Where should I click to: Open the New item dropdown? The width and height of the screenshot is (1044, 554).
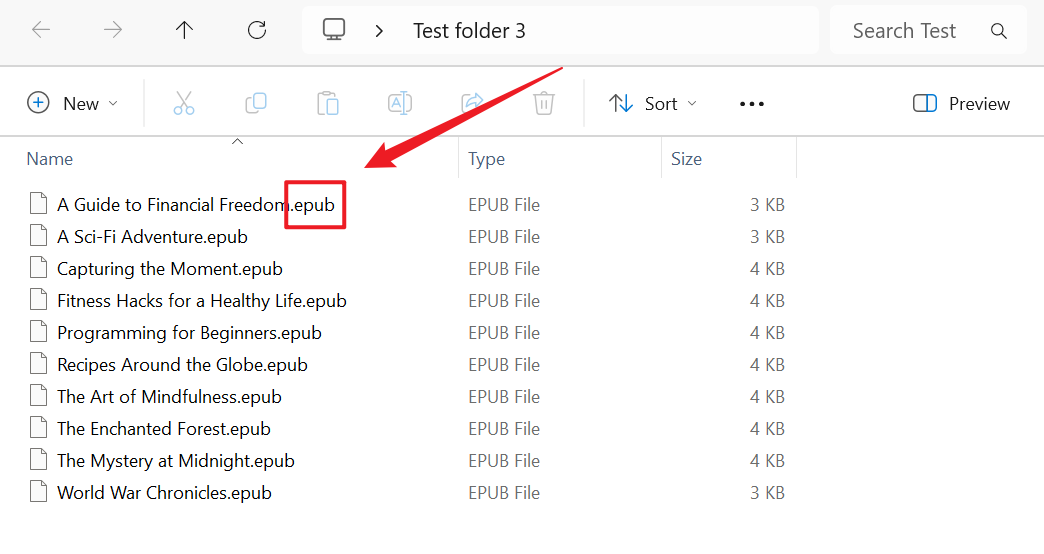click(x=73, y=103)
